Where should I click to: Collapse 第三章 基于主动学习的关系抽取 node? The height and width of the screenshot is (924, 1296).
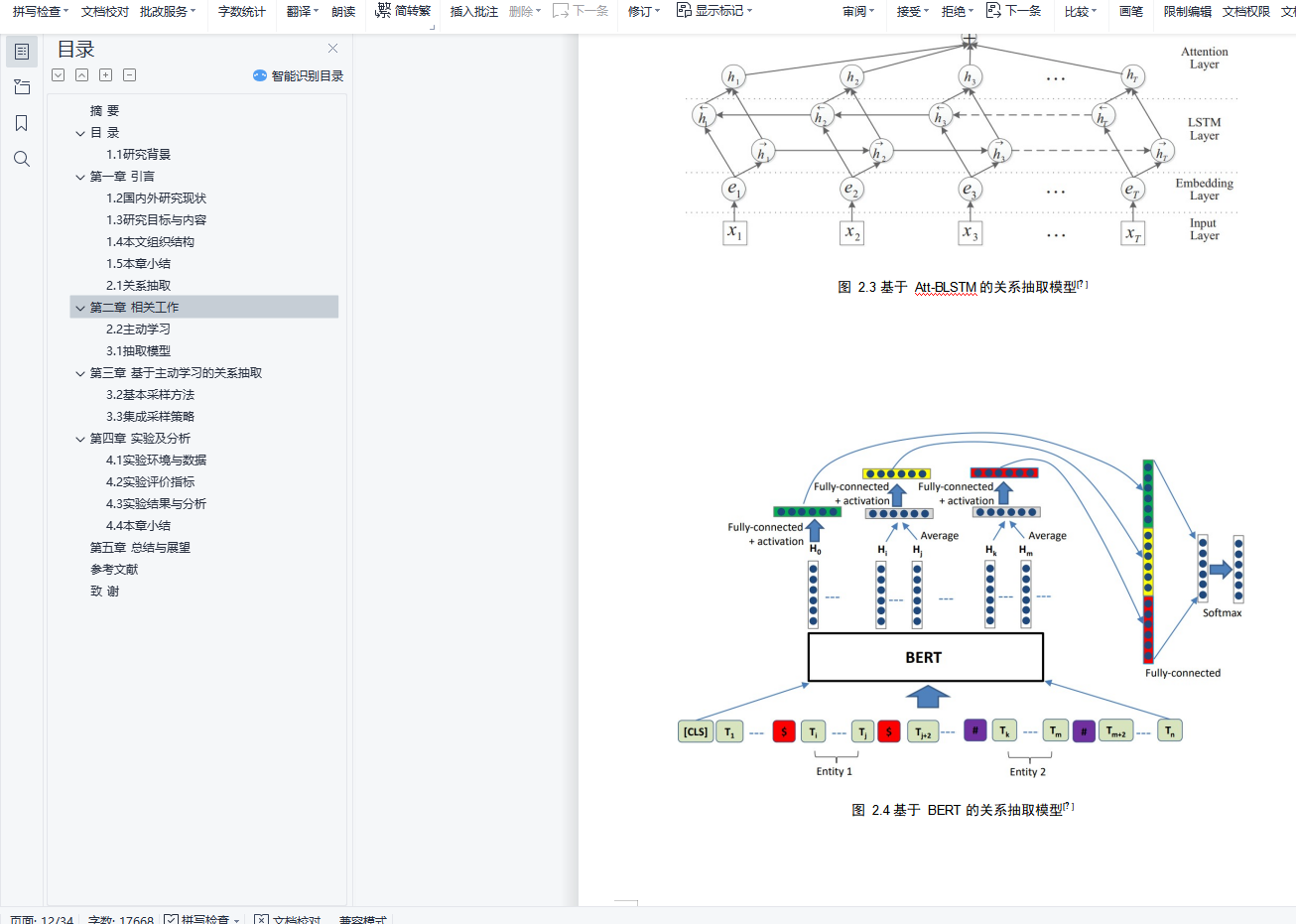pyautogui.click(x=80, y=373)
